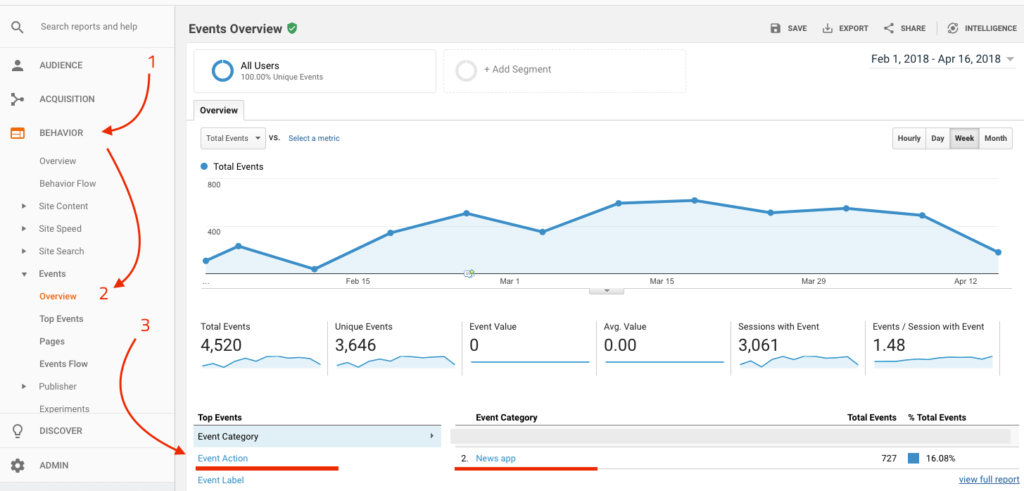Open the Acquisition section icon
Screen dimensions: 1024x491
(x=17, y=99)
